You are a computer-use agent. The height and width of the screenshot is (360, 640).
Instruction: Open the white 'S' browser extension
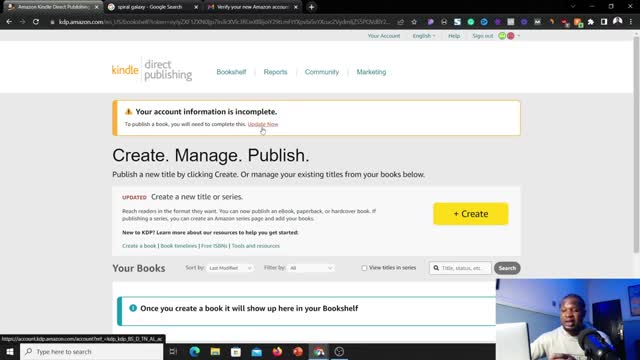click(457, 22)
